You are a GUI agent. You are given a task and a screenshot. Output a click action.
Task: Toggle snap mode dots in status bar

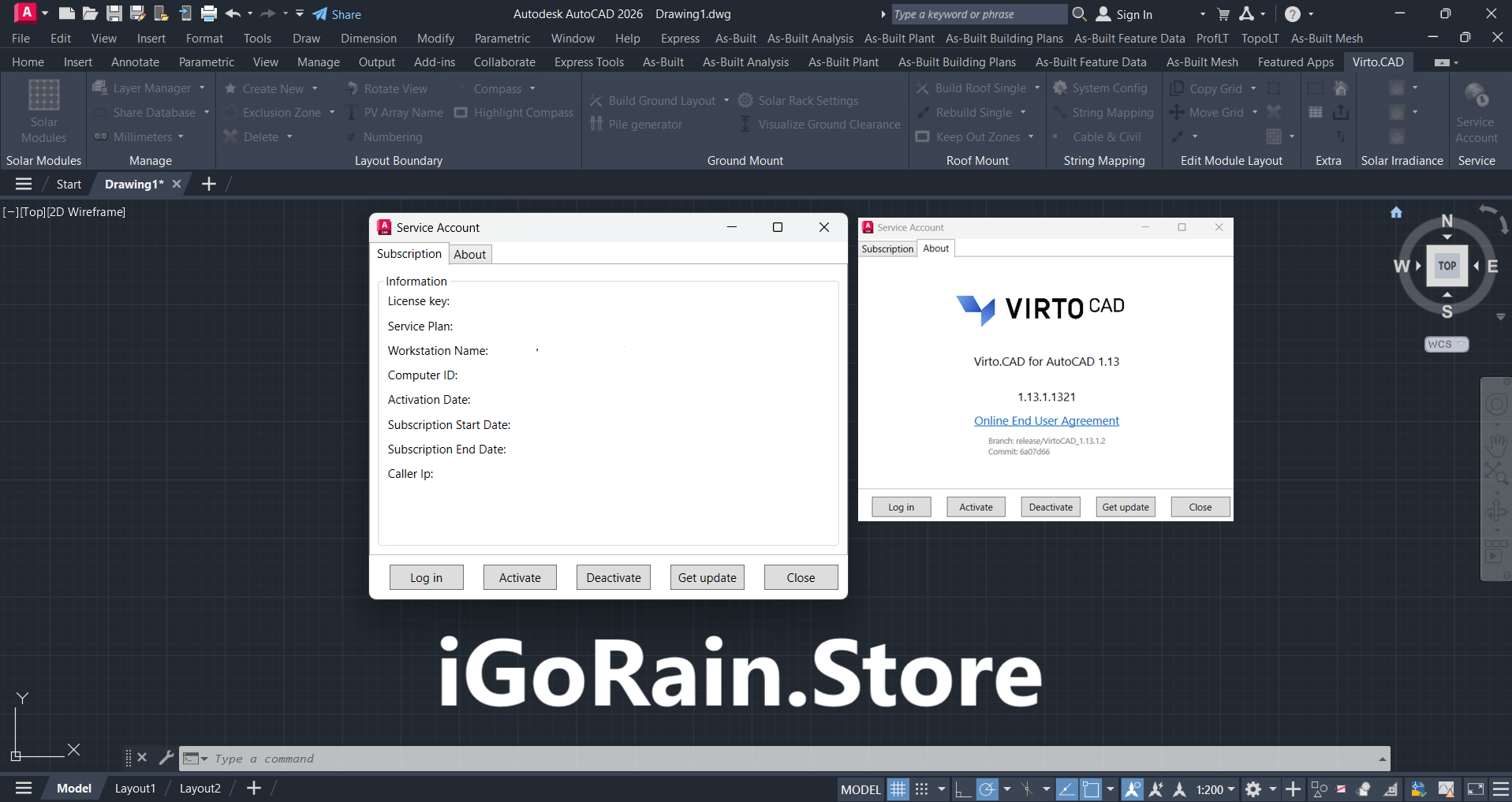(x=921, y=789)
